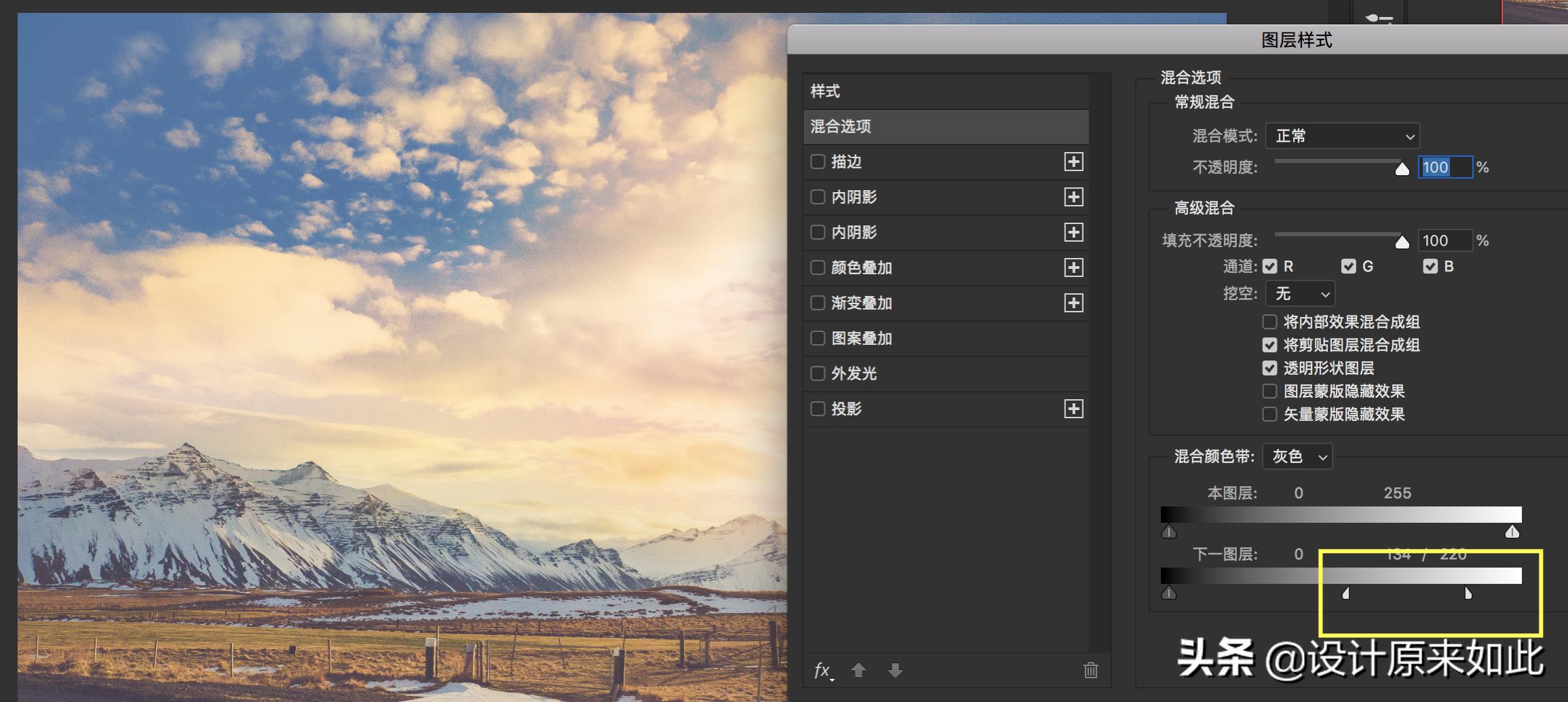Move effect down with the down arrow icon
This screenshot has height=702, width=1568.
pyautogui.click(x=896, y=671)
